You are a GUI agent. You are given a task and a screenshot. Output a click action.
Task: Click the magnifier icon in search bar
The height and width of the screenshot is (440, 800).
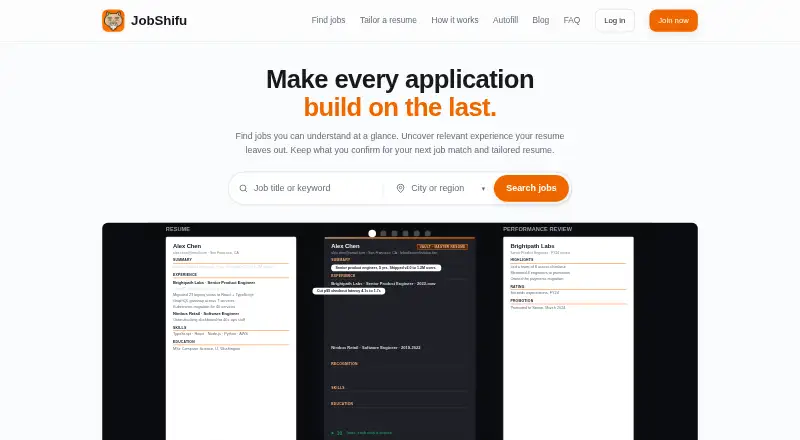point(243,188)
